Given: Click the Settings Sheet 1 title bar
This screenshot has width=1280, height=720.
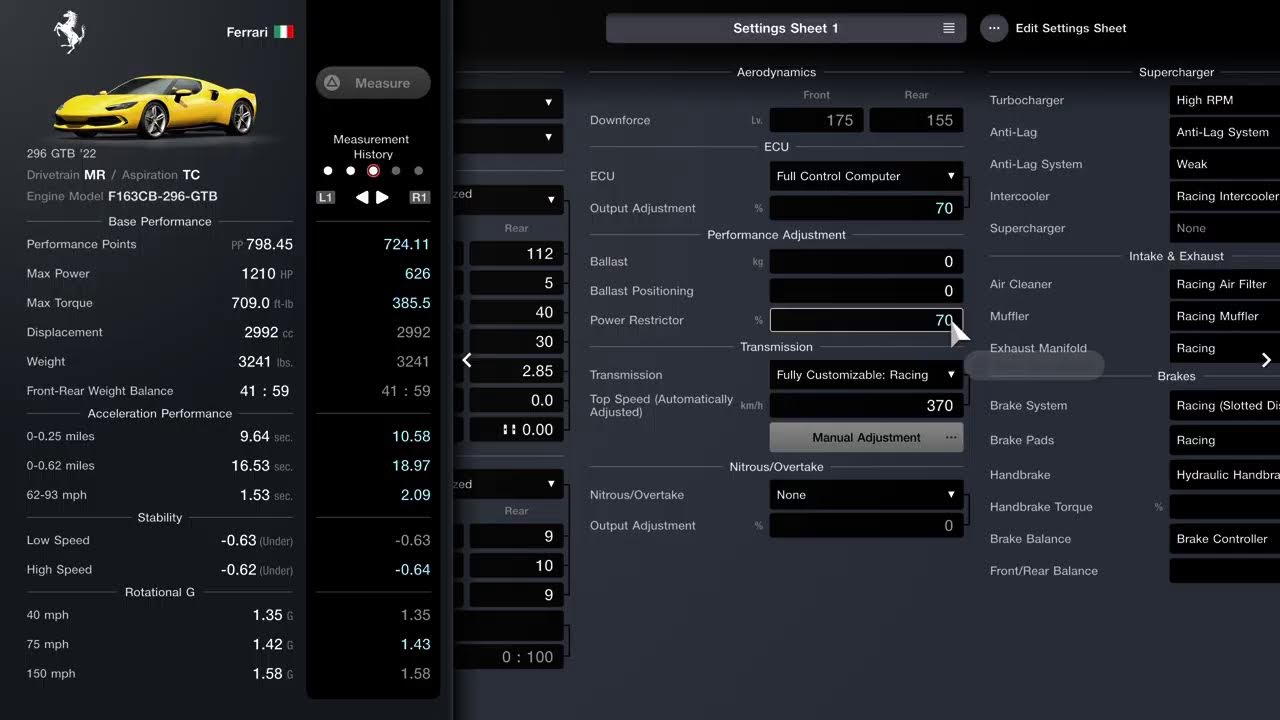Looking at the screenshot, I should (x=786, y=28).
